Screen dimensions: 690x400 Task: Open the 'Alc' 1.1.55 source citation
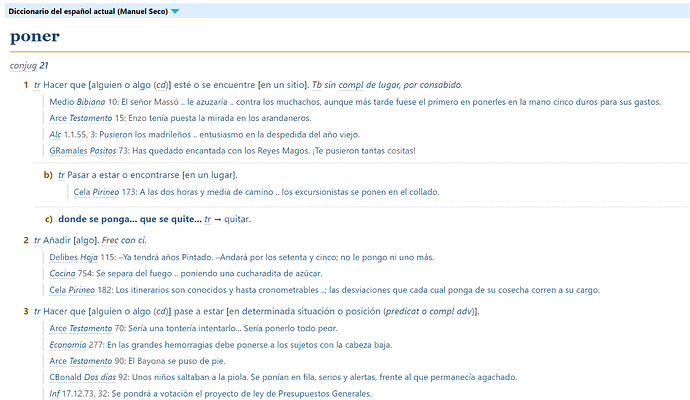click(x=55, y=135)
